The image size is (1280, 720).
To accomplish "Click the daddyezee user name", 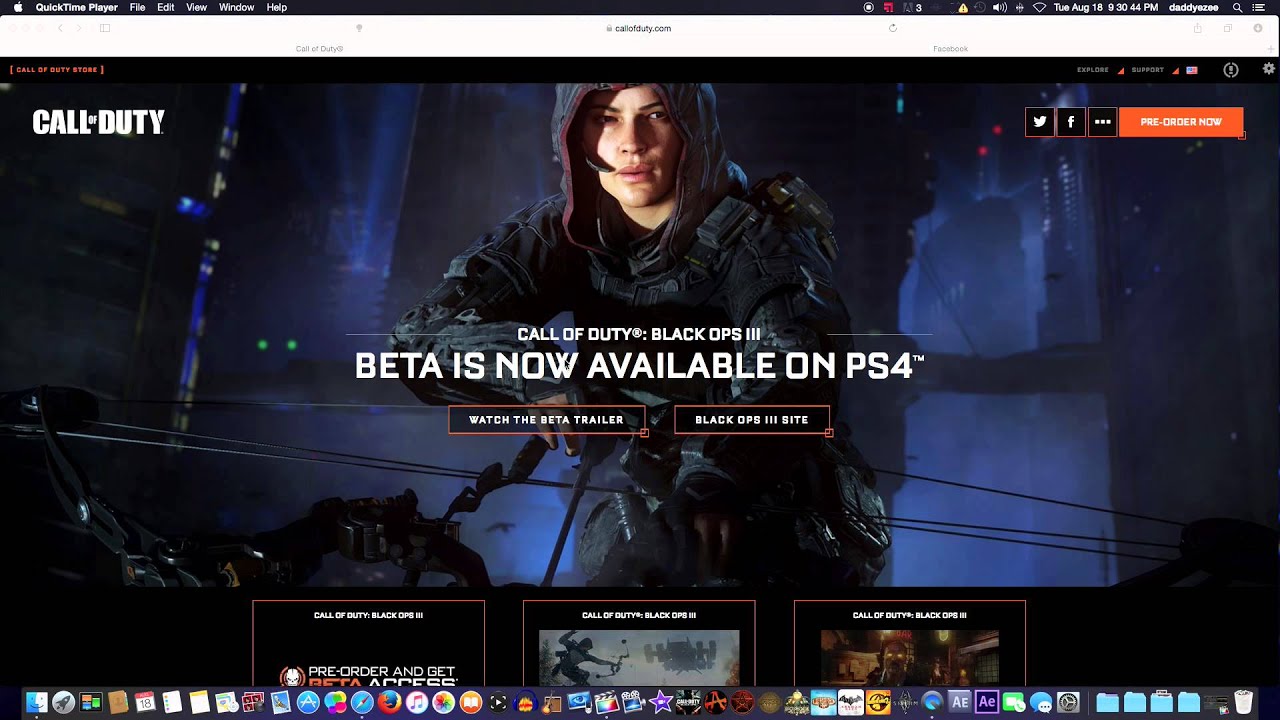I will click(1193, 7).
